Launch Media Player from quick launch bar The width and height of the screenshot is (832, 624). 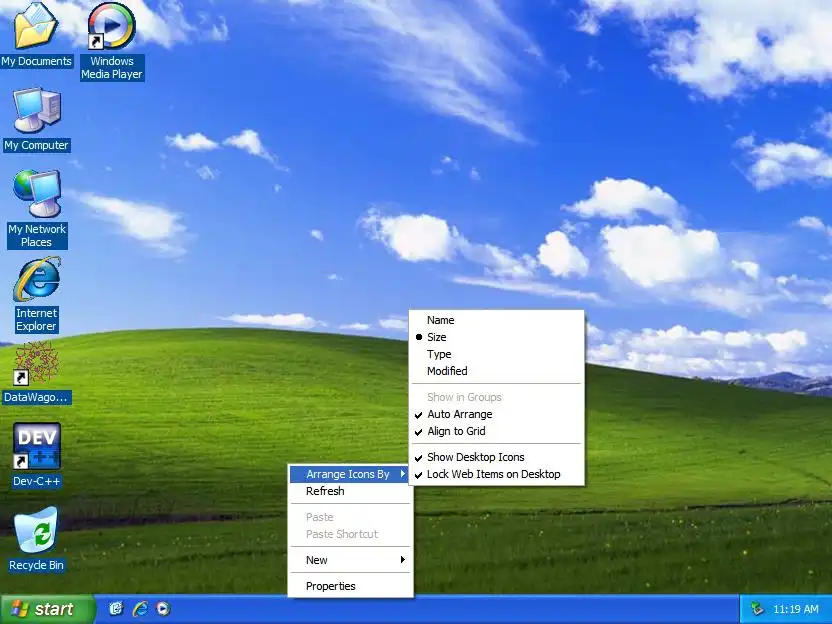(163, 609)
